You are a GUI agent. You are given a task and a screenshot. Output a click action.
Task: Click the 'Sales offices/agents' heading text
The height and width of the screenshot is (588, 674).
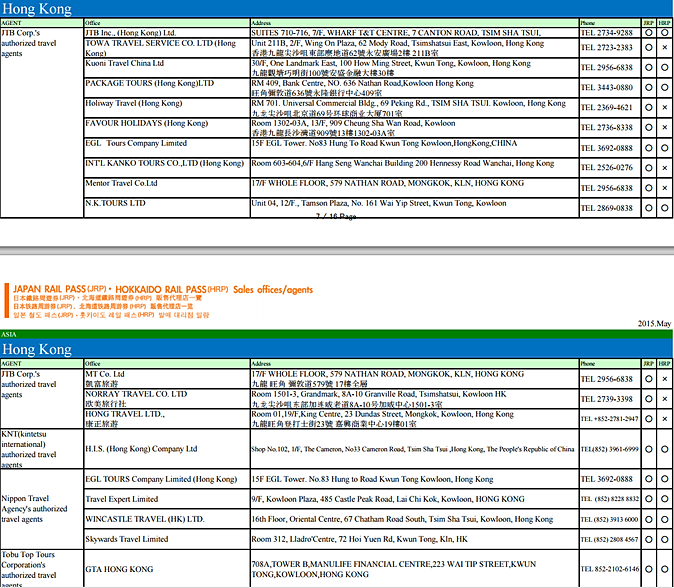click(273, 290)
